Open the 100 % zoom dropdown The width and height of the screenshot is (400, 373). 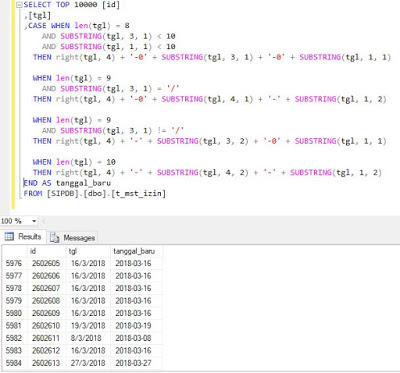tap(34, 221)
